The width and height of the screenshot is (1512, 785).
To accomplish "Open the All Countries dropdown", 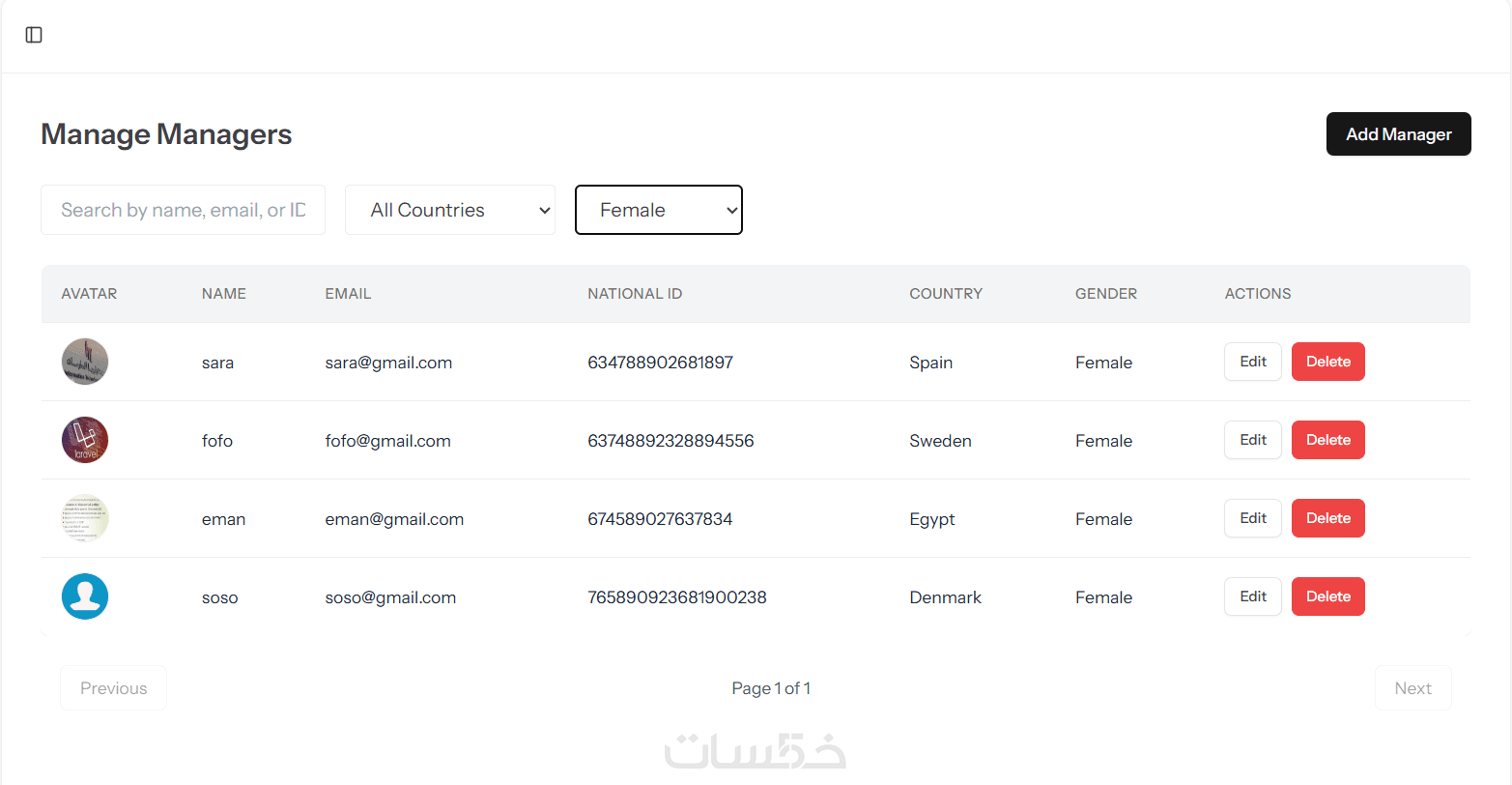I will (x=450, y=210).
